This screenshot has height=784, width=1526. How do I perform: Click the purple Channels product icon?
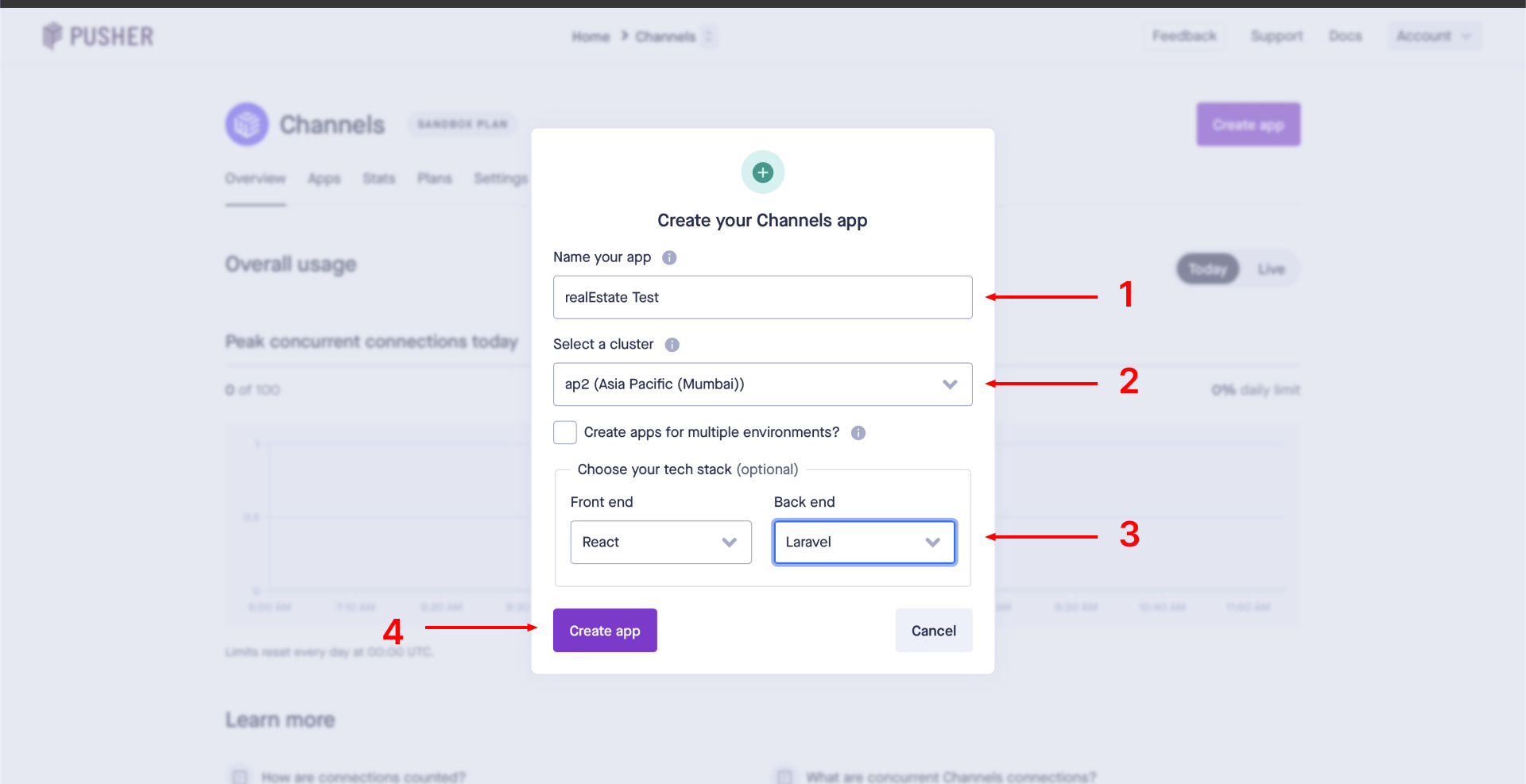(x=247, y=124)
